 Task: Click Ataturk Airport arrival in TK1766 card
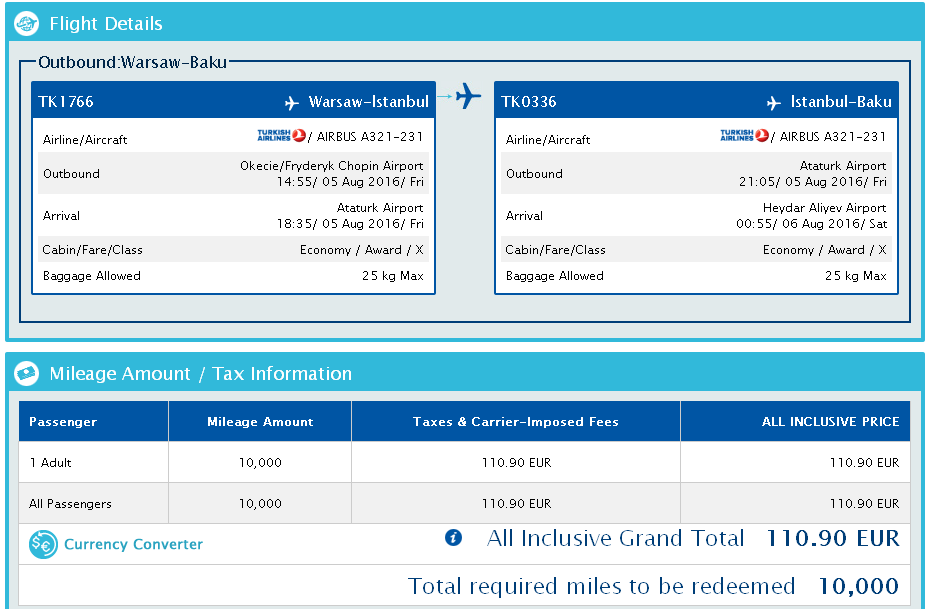pos(380,208)
